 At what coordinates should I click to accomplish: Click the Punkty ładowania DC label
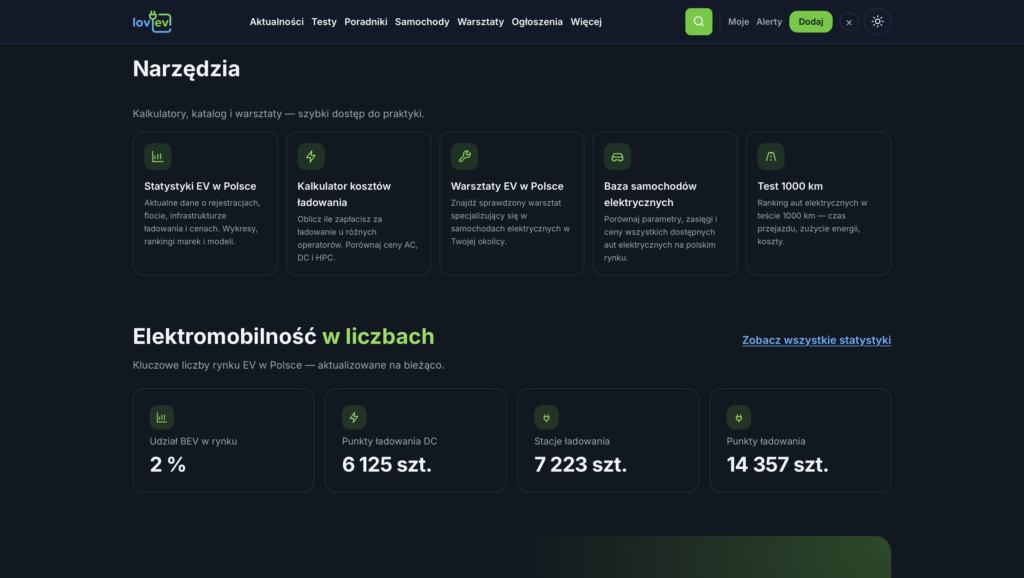tap(389, 442)
